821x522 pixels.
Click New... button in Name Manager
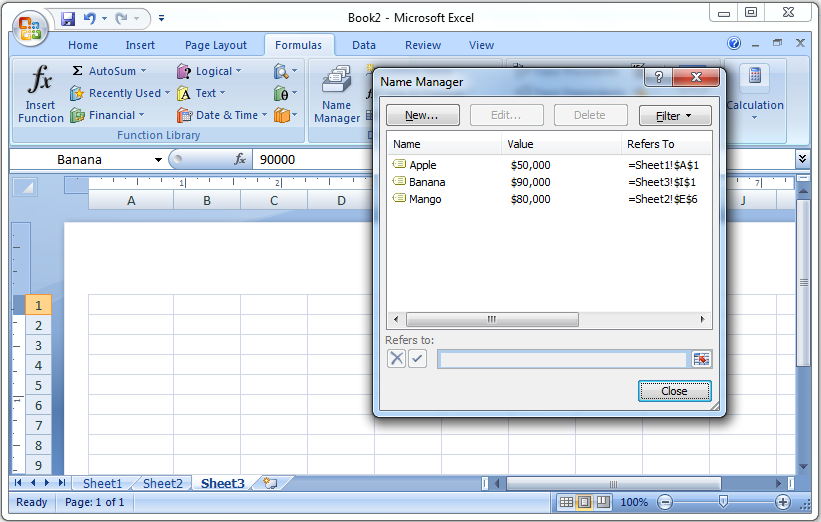point(423,115)
